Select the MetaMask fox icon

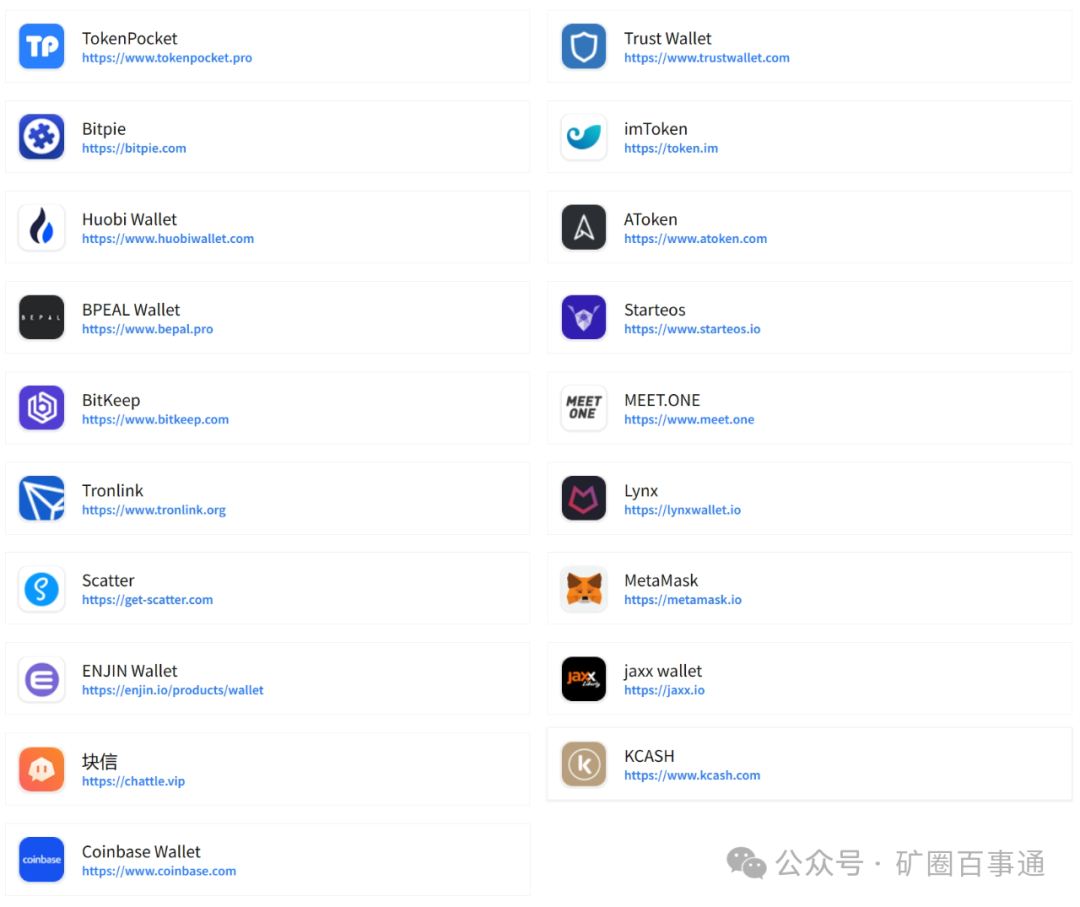583,589
